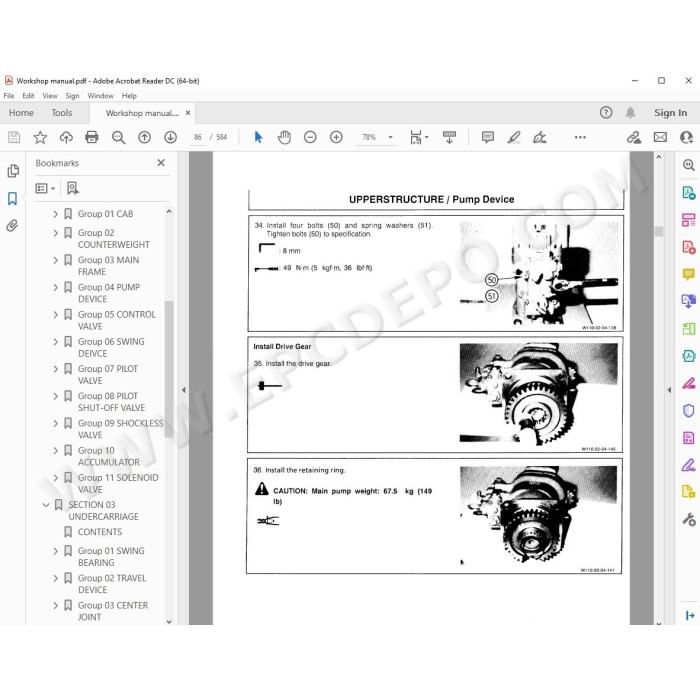
Task: Switch to the Home tab
Action: point(21,113)
